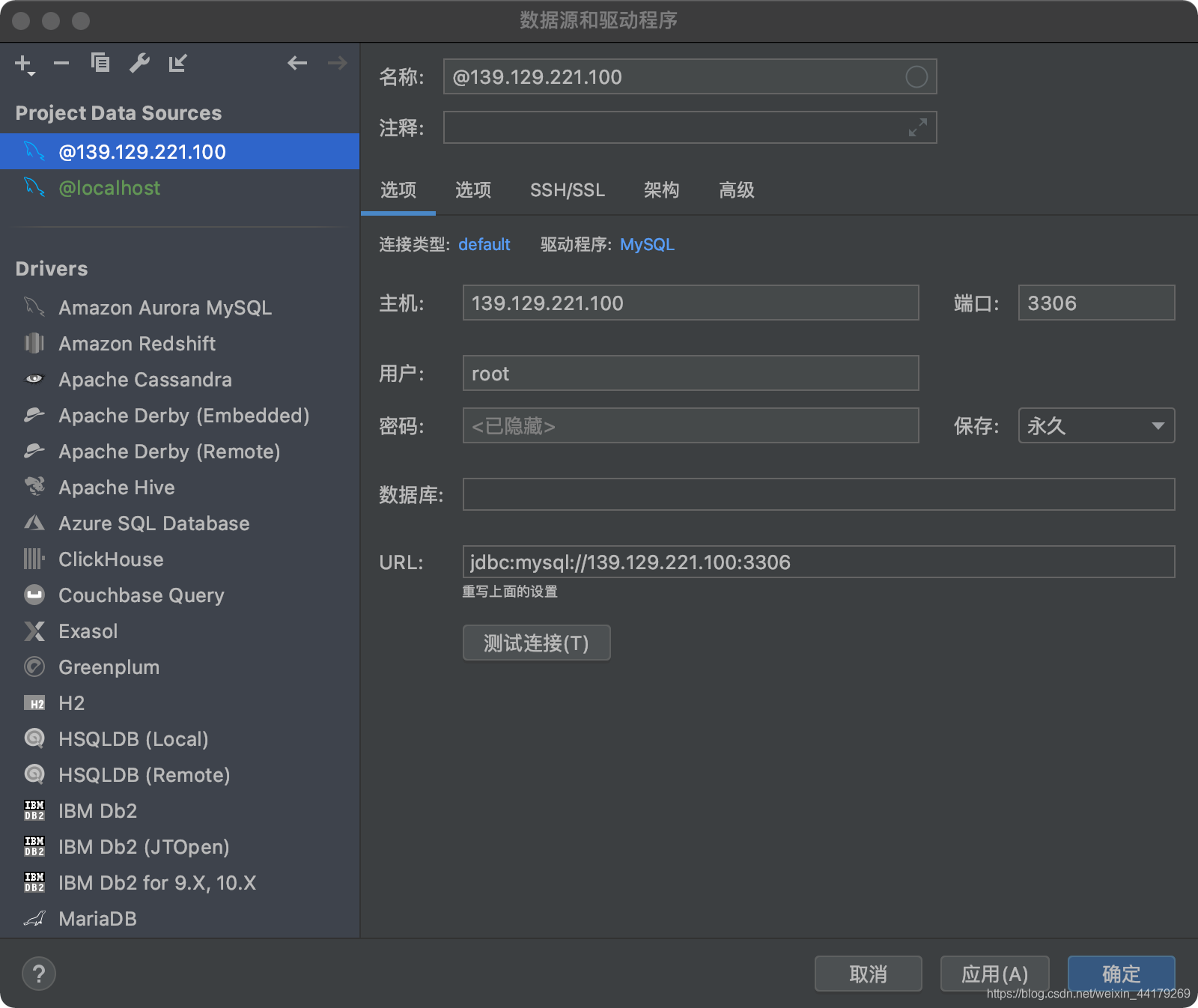This screenshot has height=1008, width=1198.
Task: Click the color circle in name field
Action: [916, 76]
